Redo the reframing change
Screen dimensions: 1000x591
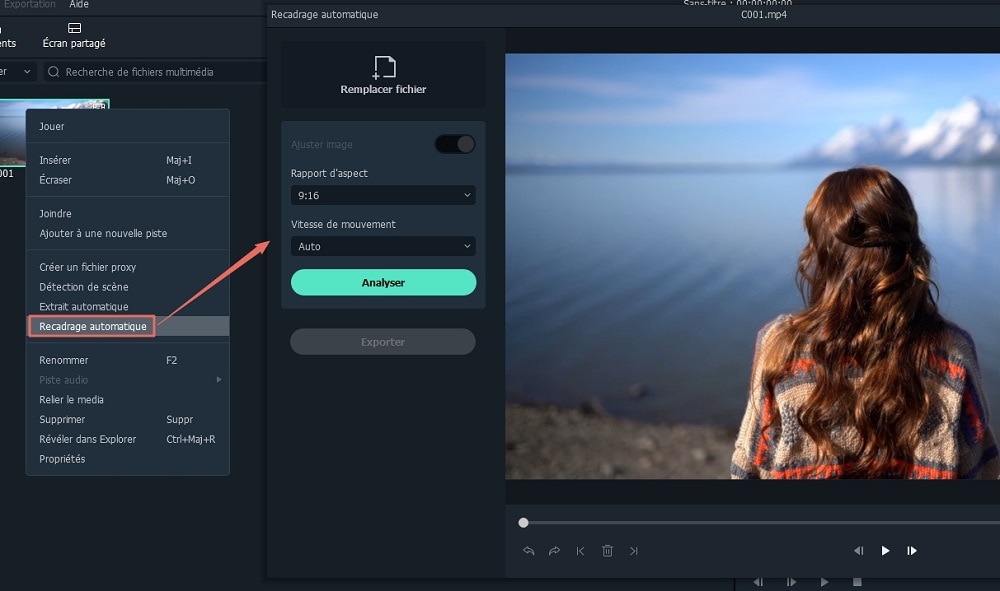pos(554,551)
